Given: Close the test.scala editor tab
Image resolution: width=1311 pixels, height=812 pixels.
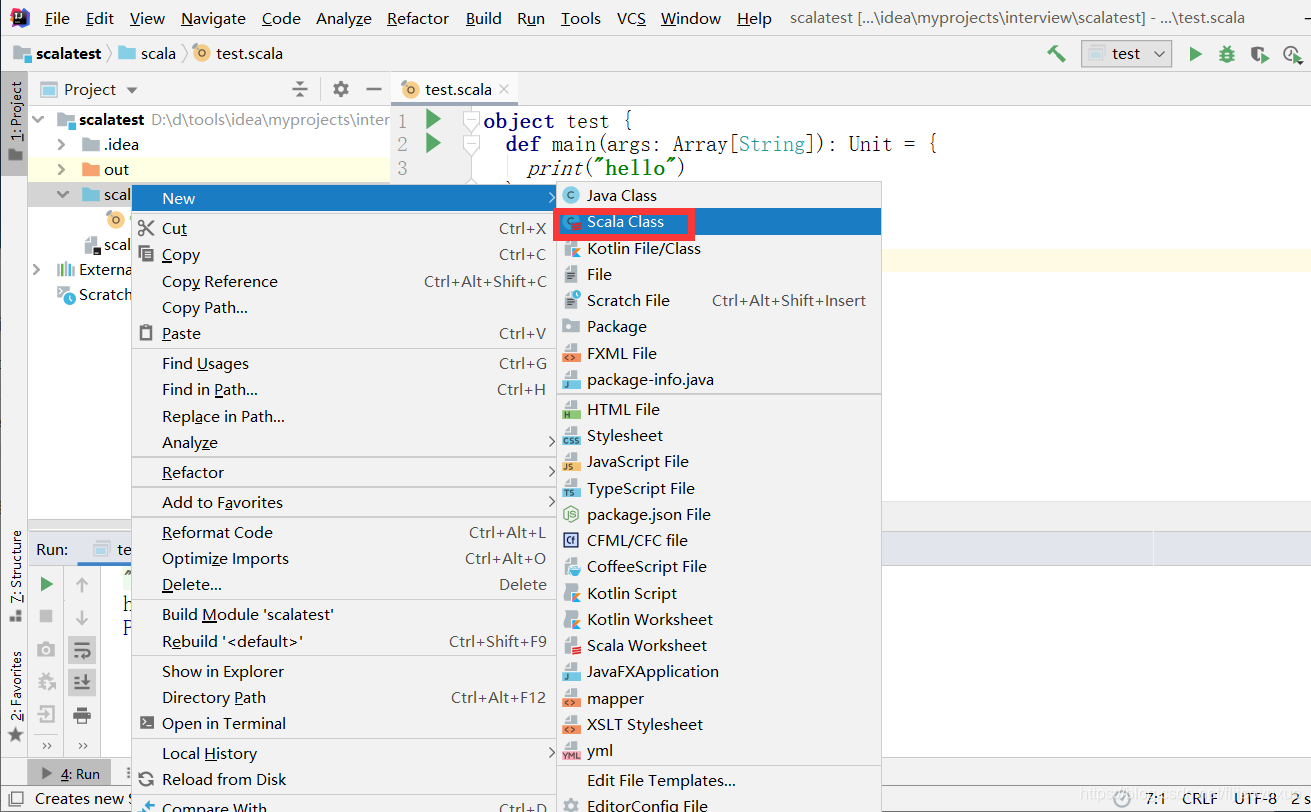Looking at the screenshot, I should click(504, 89).
